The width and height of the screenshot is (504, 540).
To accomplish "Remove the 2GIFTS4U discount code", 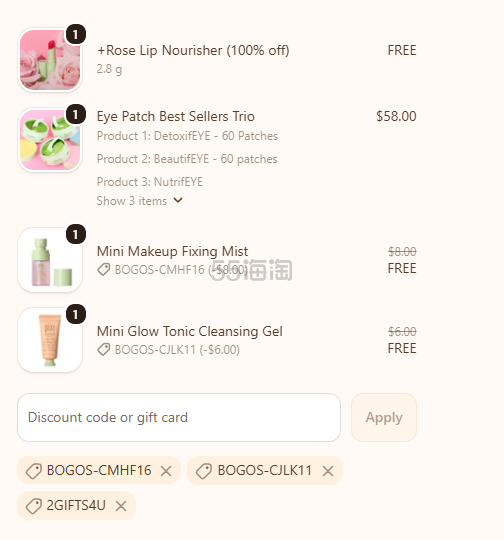I will 121,506.
